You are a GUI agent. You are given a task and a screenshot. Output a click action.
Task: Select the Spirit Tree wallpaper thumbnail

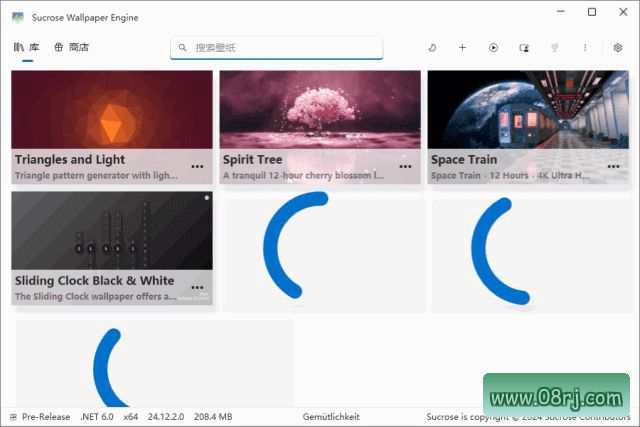(x=320, y=109)
